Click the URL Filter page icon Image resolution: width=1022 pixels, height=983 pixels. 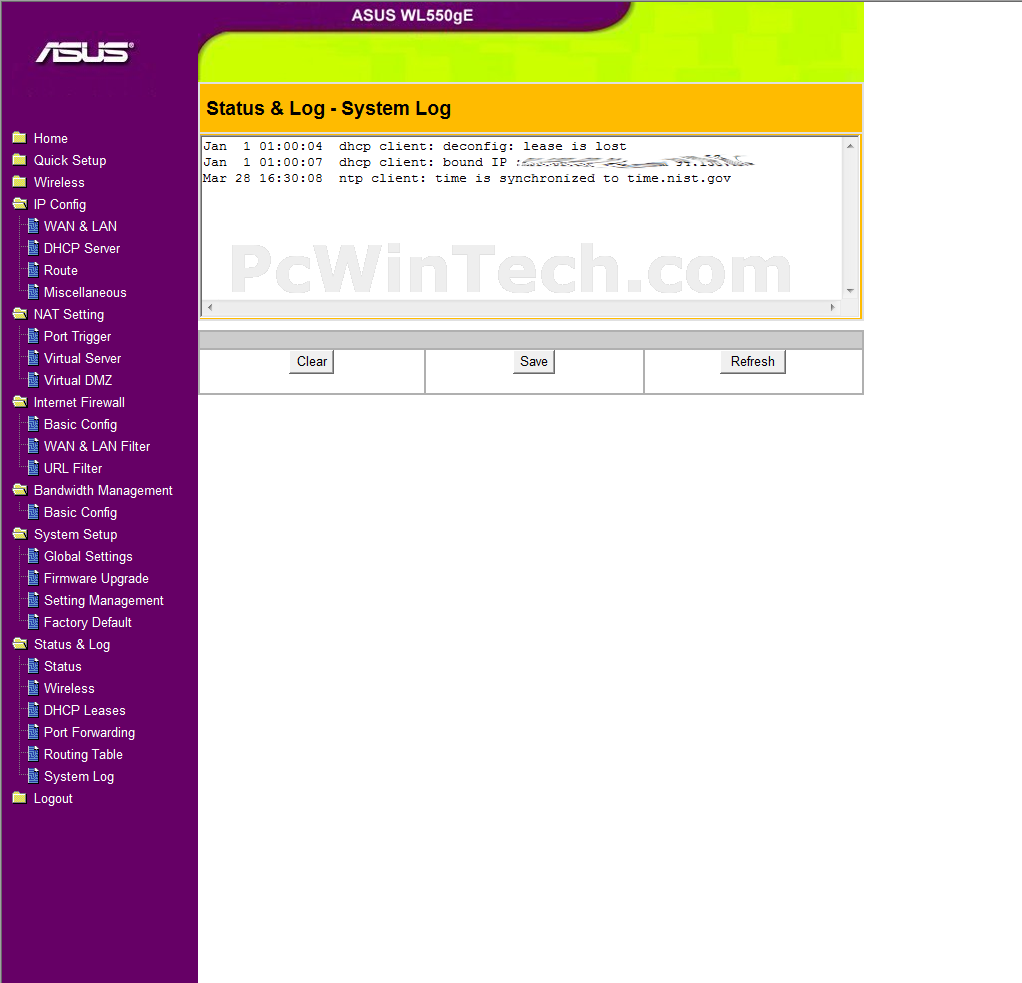click(33, 468)
